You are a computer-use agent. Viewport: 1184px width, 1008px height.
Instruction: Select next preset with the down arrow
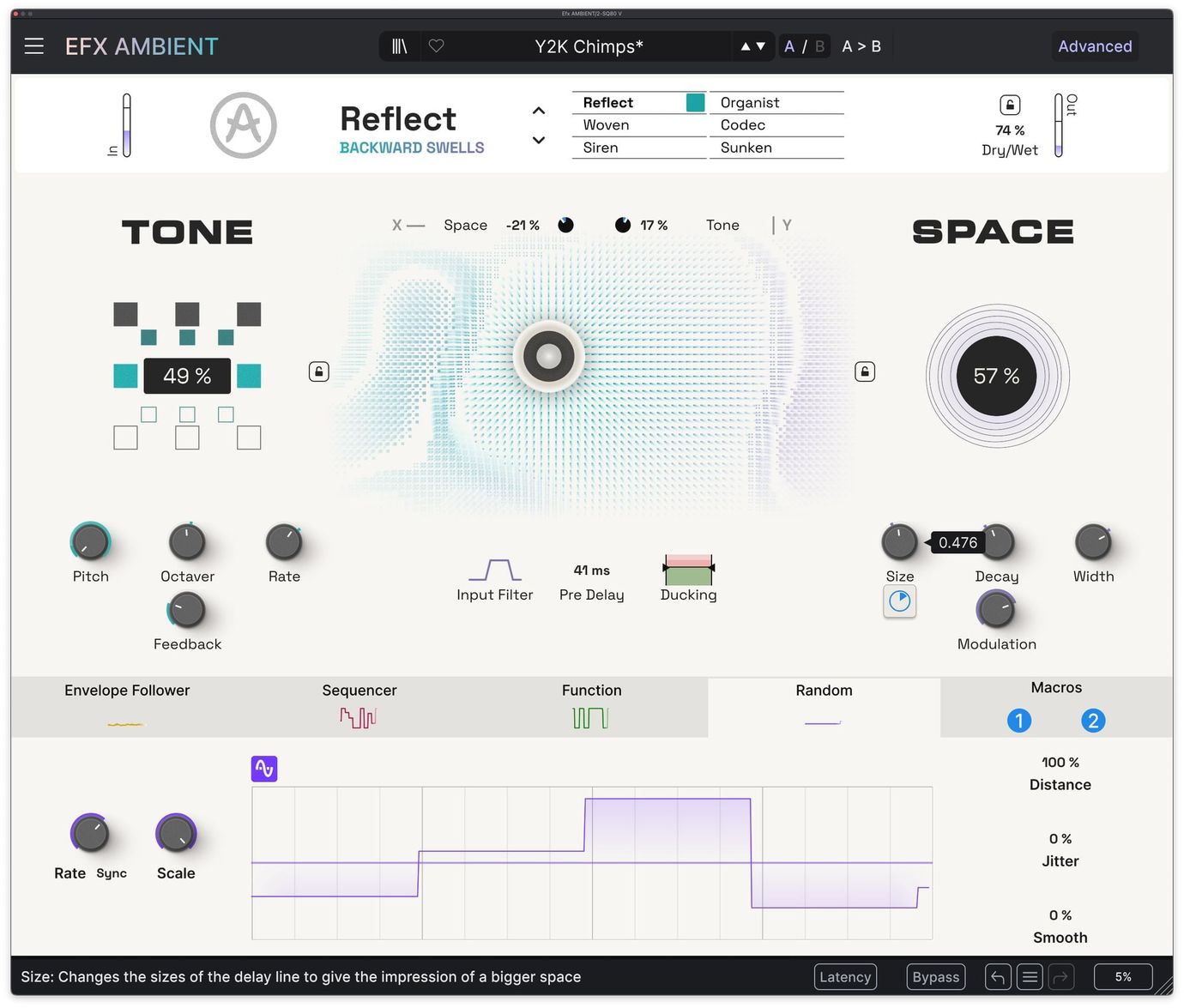click(x=760, y=46)
